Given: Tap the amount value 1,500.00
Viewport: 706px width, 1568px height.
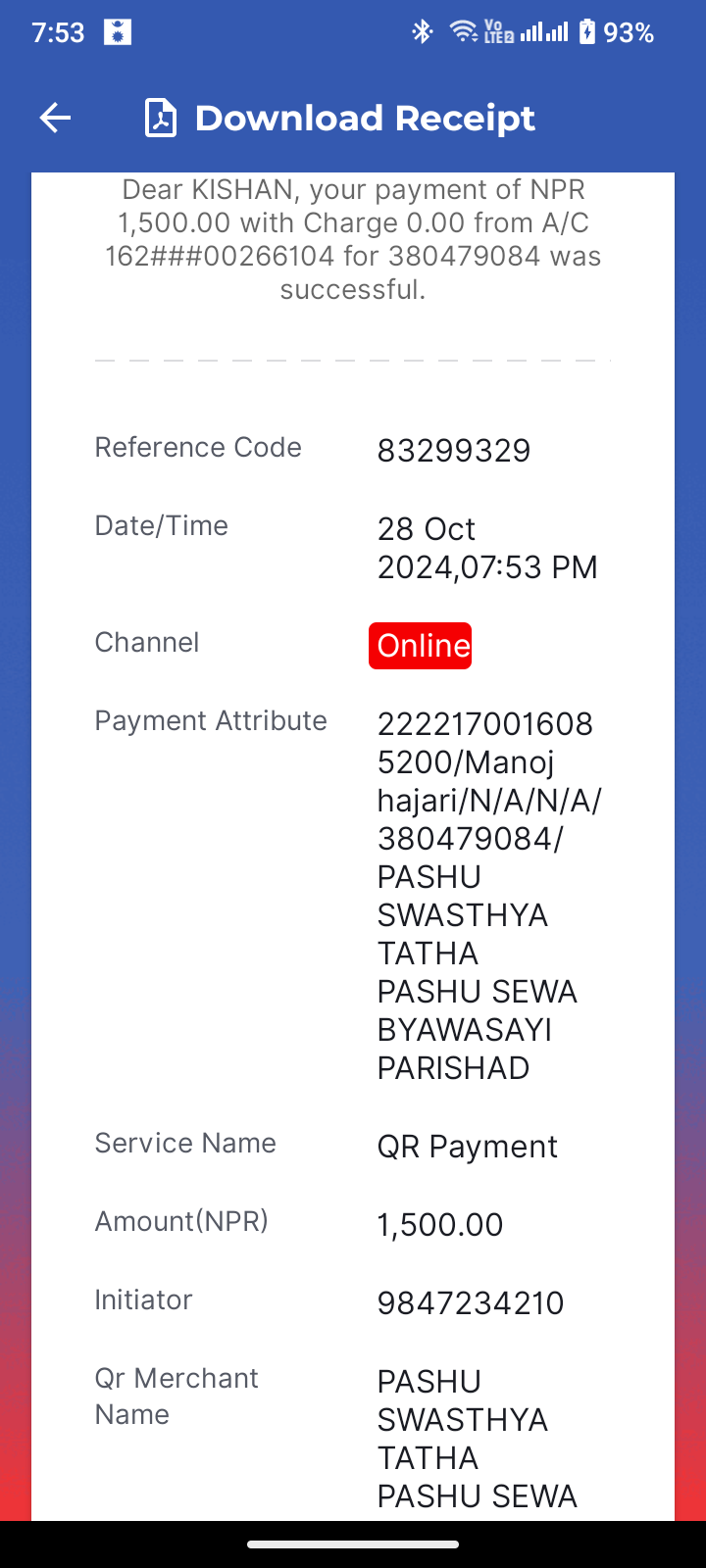Looking at the screenshot, I should tap(440, 1225).
